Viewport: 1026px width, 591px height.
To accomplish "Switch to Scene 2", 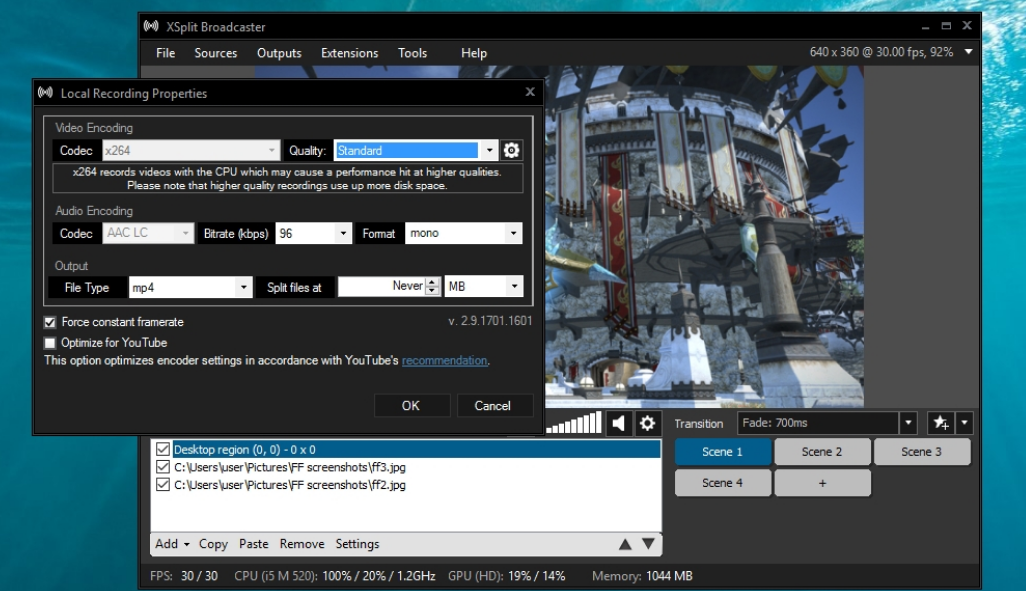I will (x=822, y=452).
